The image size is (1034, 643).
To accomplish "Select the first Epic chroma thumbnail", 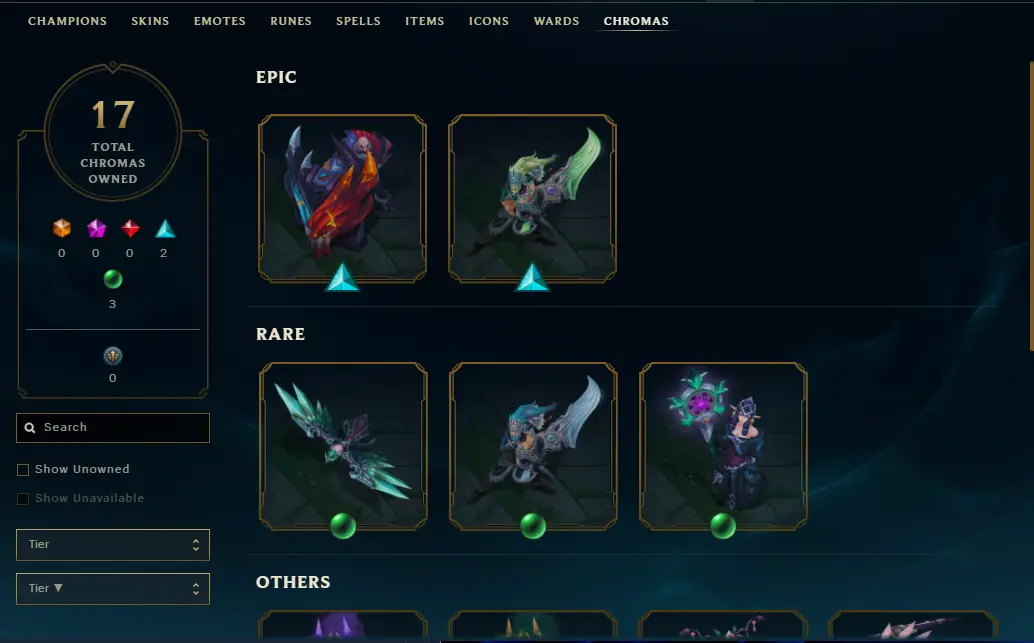I will [x=342, y=199].
